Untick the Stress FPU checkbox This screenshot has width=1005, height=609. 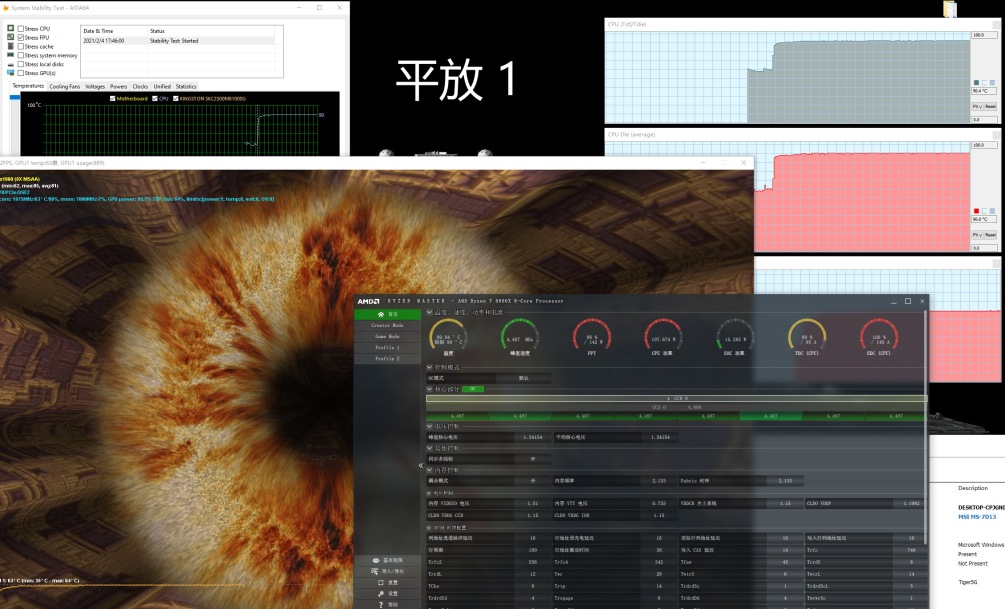pos(21,38)
